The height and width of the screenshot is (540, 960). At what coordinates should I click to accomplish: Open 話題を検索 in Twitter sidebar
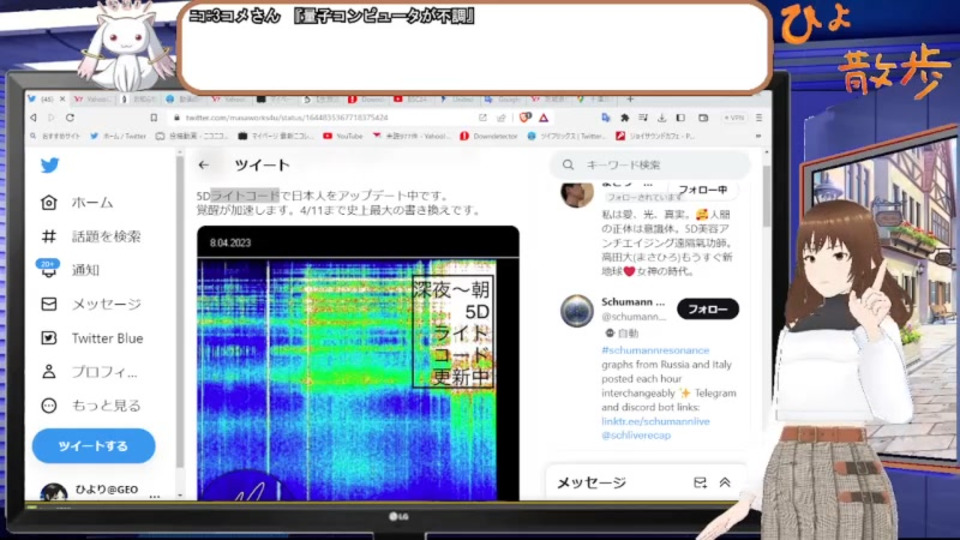(x=91, y=236)
